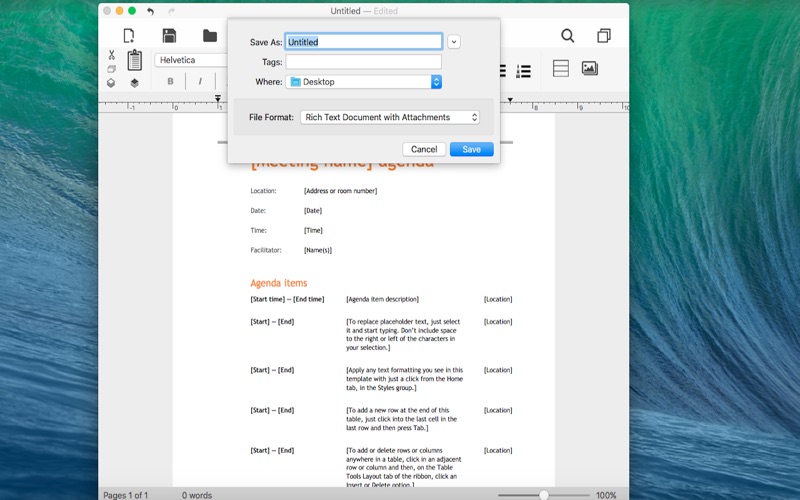Click the duplicate windows icon
This screenshot has width=800, height=500.
pos(604,35)
